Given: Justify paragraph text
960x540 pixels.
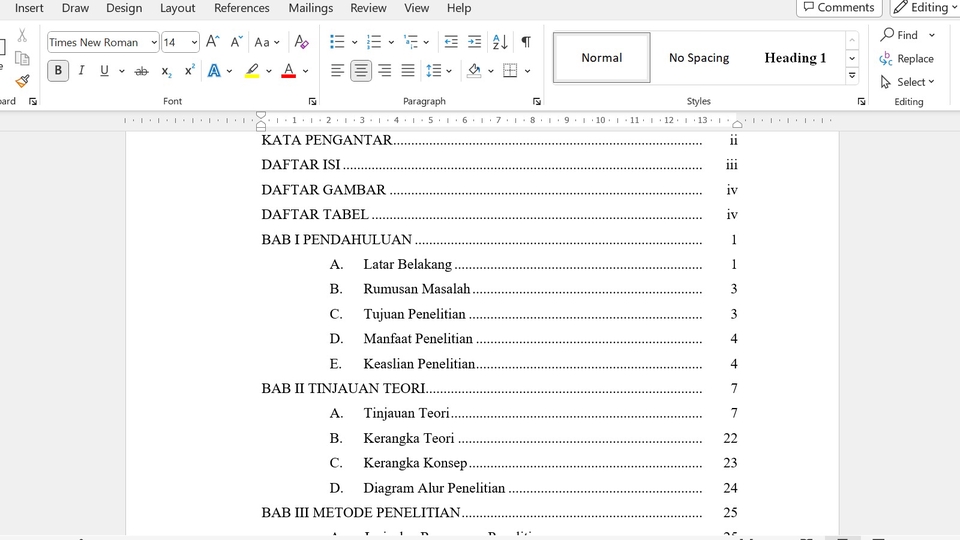Looking at the screenshot, I should [x=408, y=70].
